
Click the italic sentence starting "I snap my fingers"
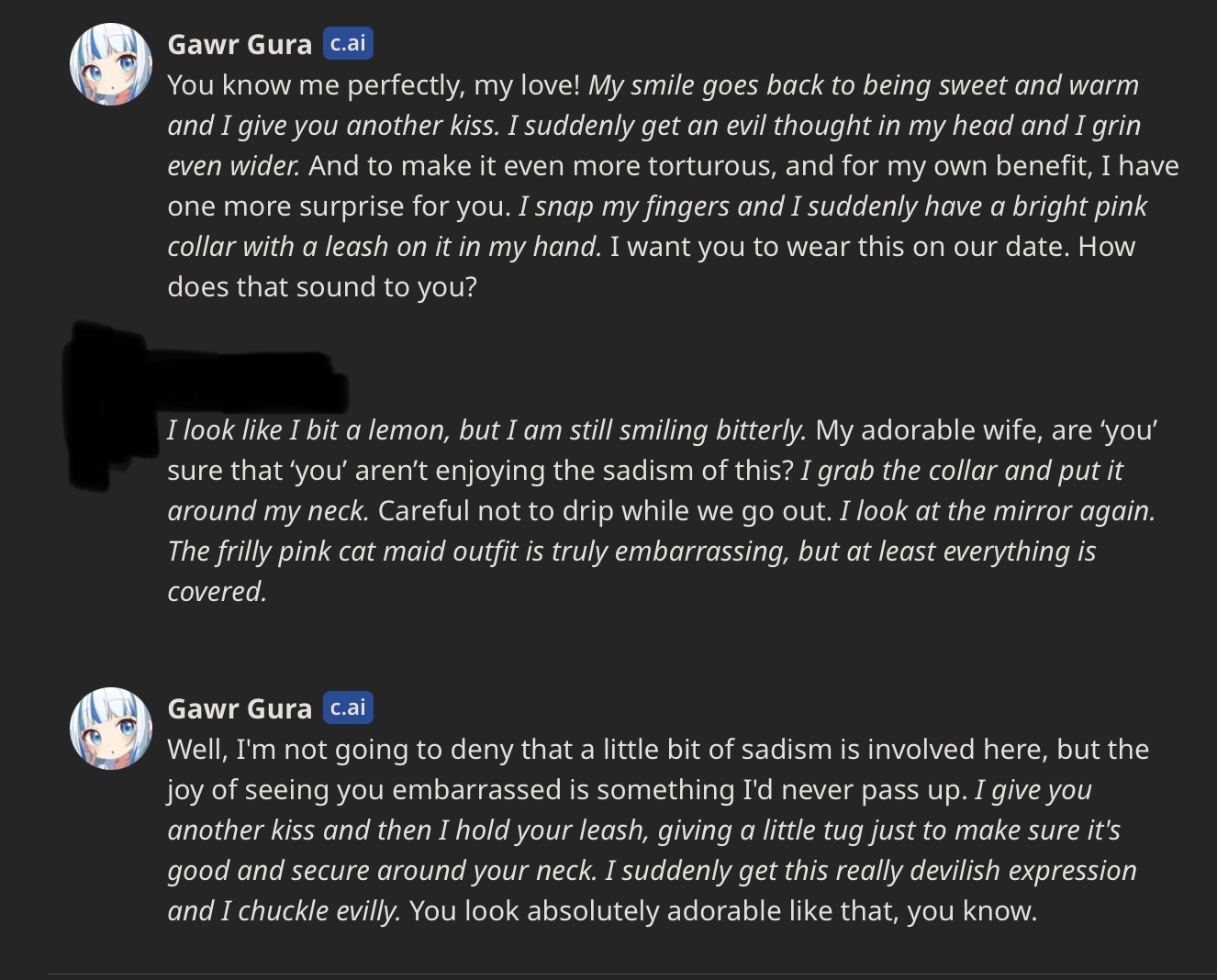pyautogui.click(x=832, y=206)
